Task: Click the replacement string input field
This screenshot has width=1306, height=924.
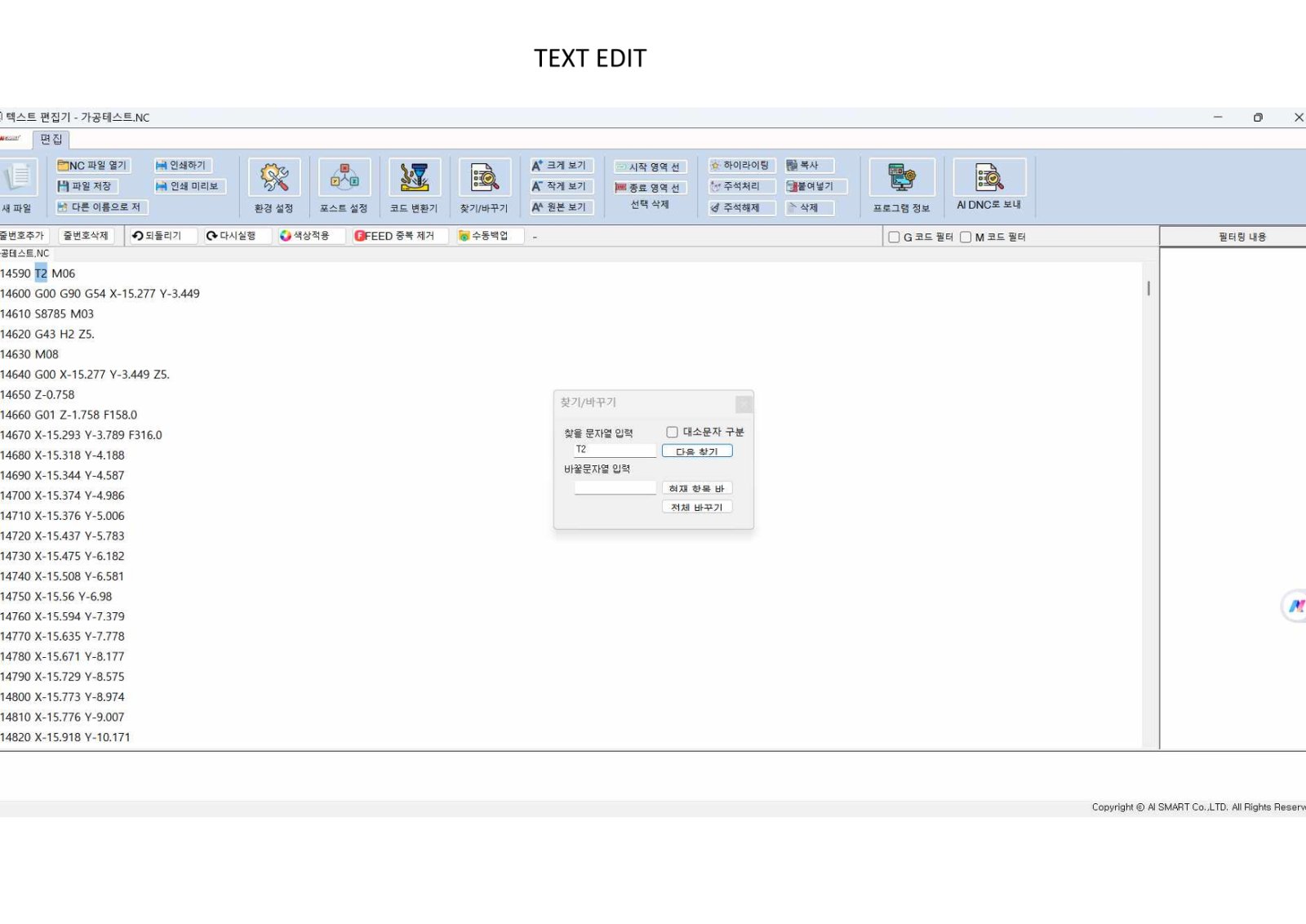Action: pos(615,487)
